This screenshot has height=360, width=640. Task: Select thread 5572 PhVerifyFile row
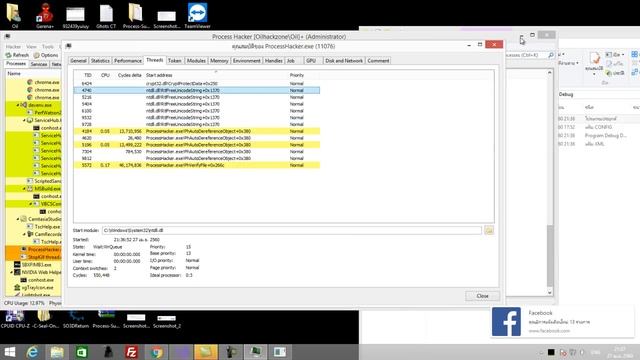[197, 165]
